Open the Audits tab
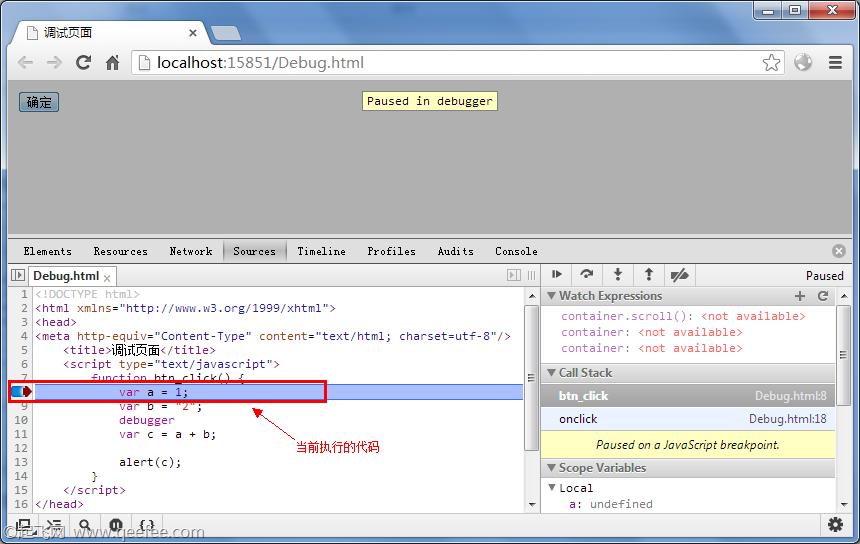Screen dimensions: 860x544 [456, 251]
